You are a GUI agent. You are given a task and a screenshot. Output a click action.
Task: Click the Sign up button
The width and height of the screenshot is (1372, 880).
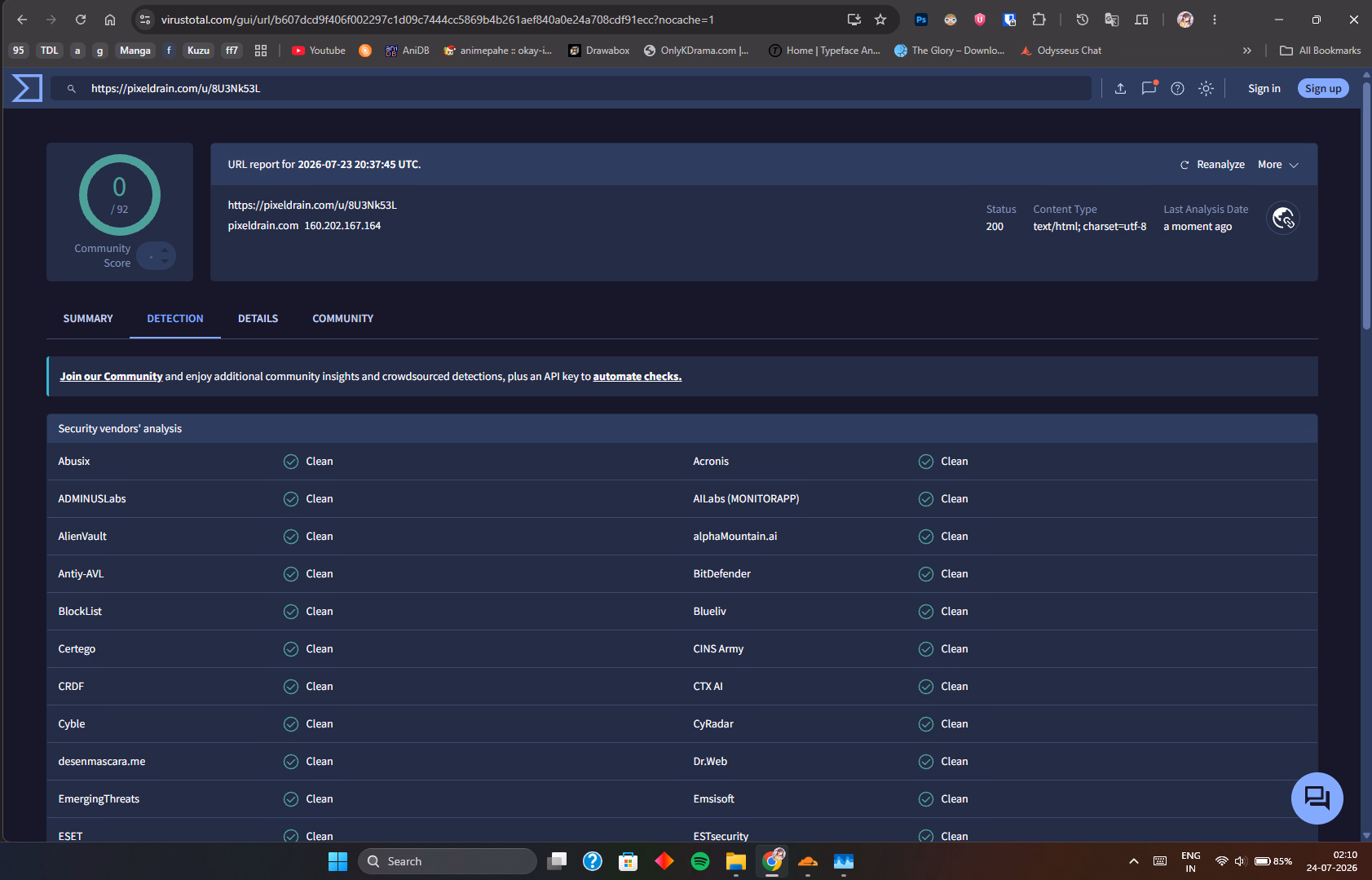coord(1322,88)
